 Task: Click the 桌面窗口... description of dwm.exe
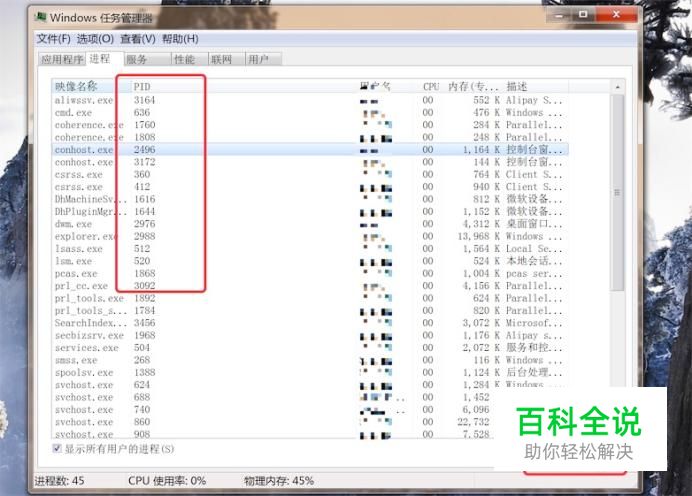pyautogui.click(x=534, y=224)
